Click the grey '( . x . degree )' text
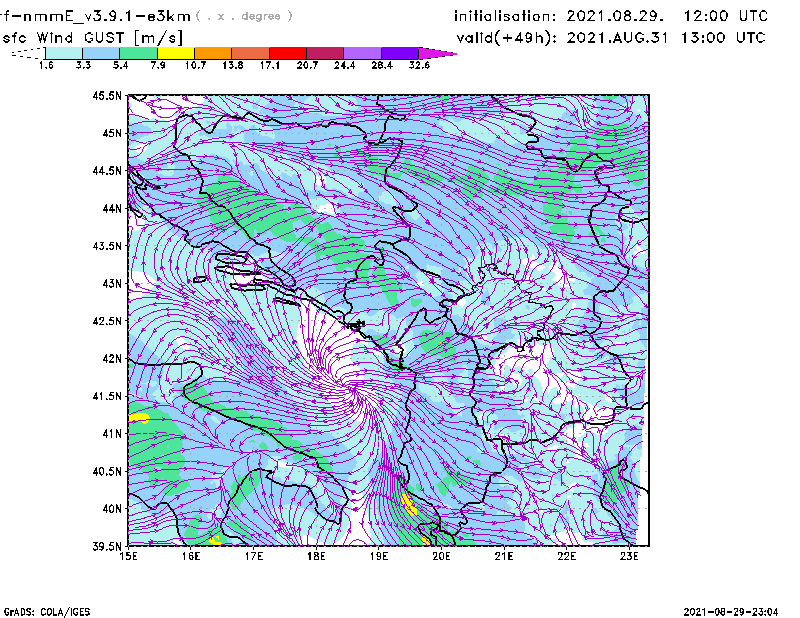 click(244, 16)
